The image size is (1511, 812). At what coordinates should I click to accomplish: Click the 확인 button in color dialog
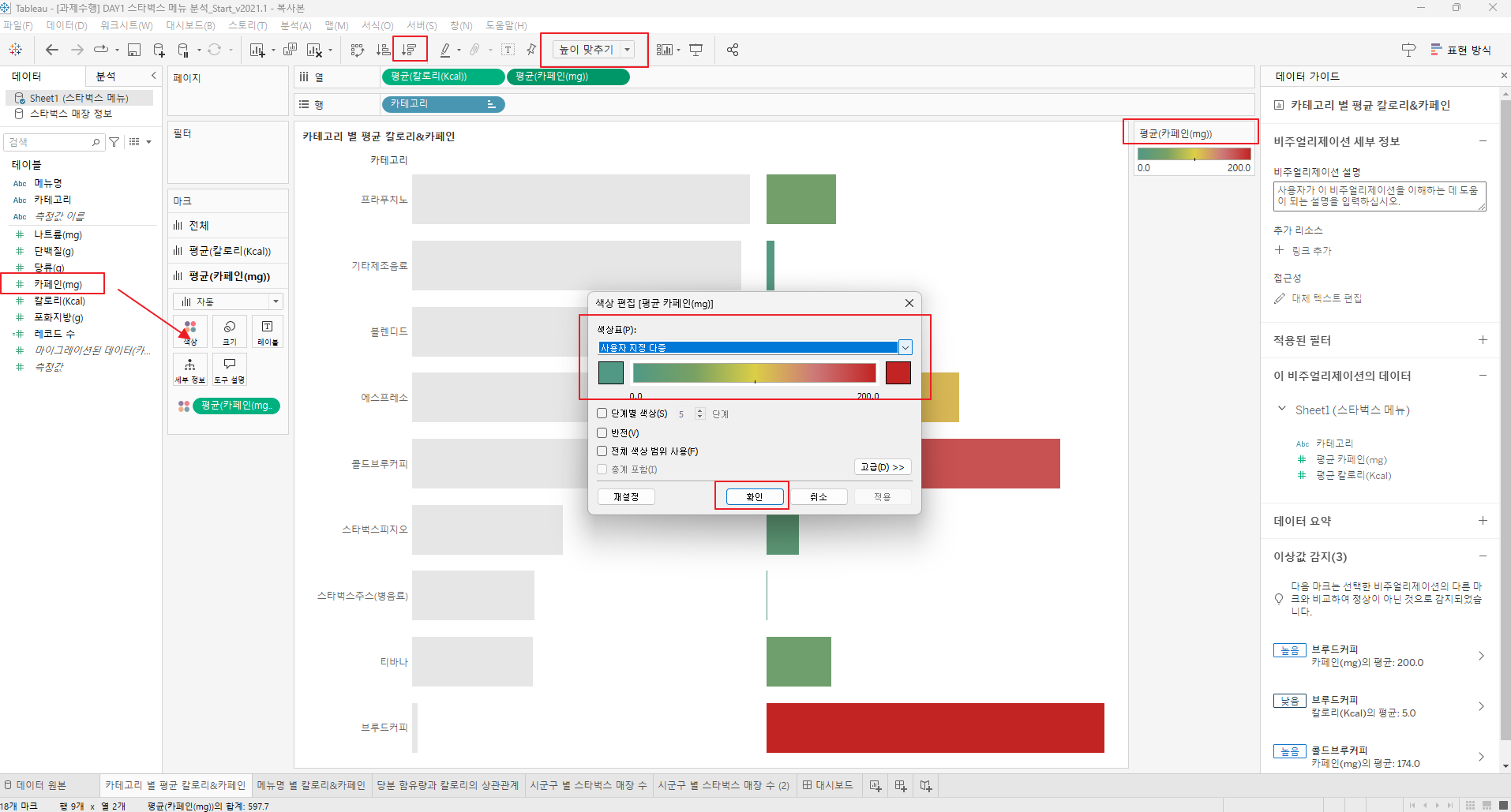[755, 497]
